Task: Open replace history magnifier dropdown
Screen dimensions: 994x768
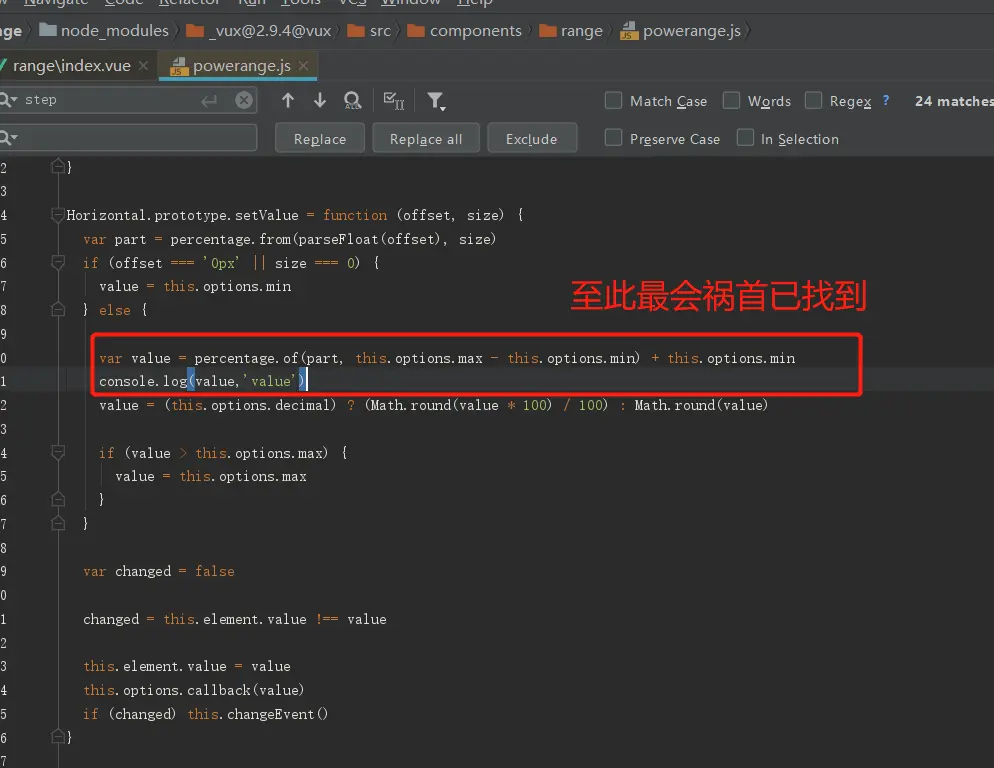Action: [x=8, y=138]
